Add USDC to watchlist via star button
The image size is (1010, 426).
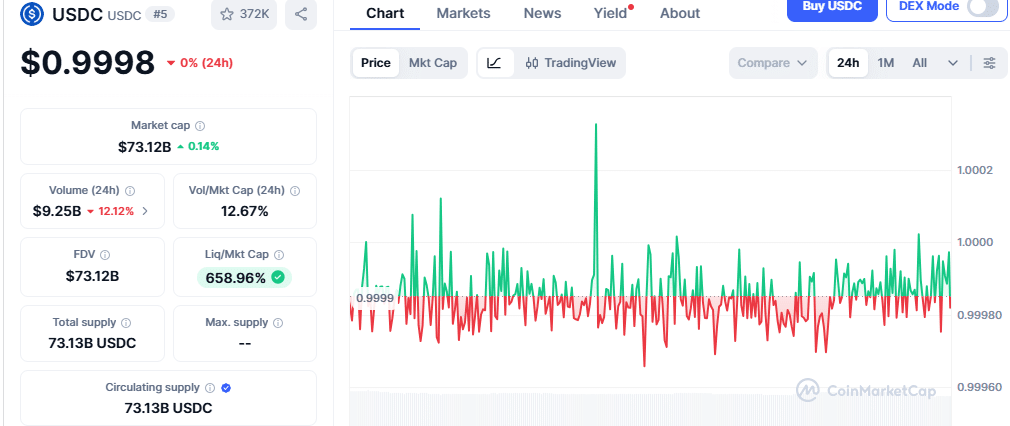[243, 14]
